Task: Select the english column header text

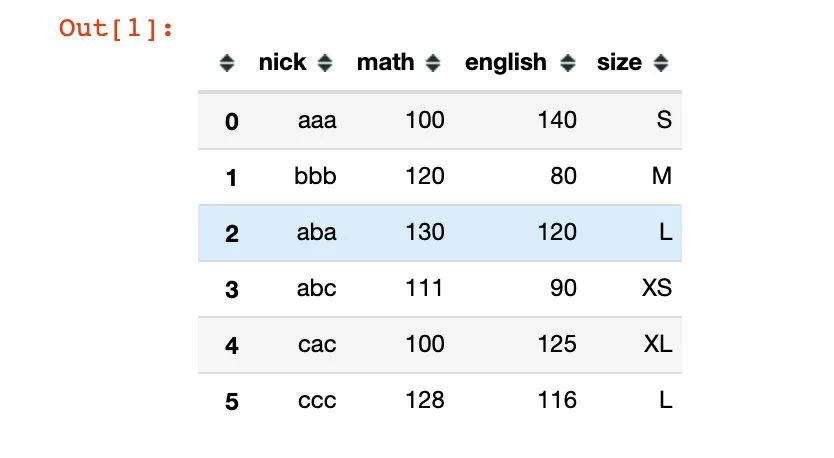Action: (506, 63)
